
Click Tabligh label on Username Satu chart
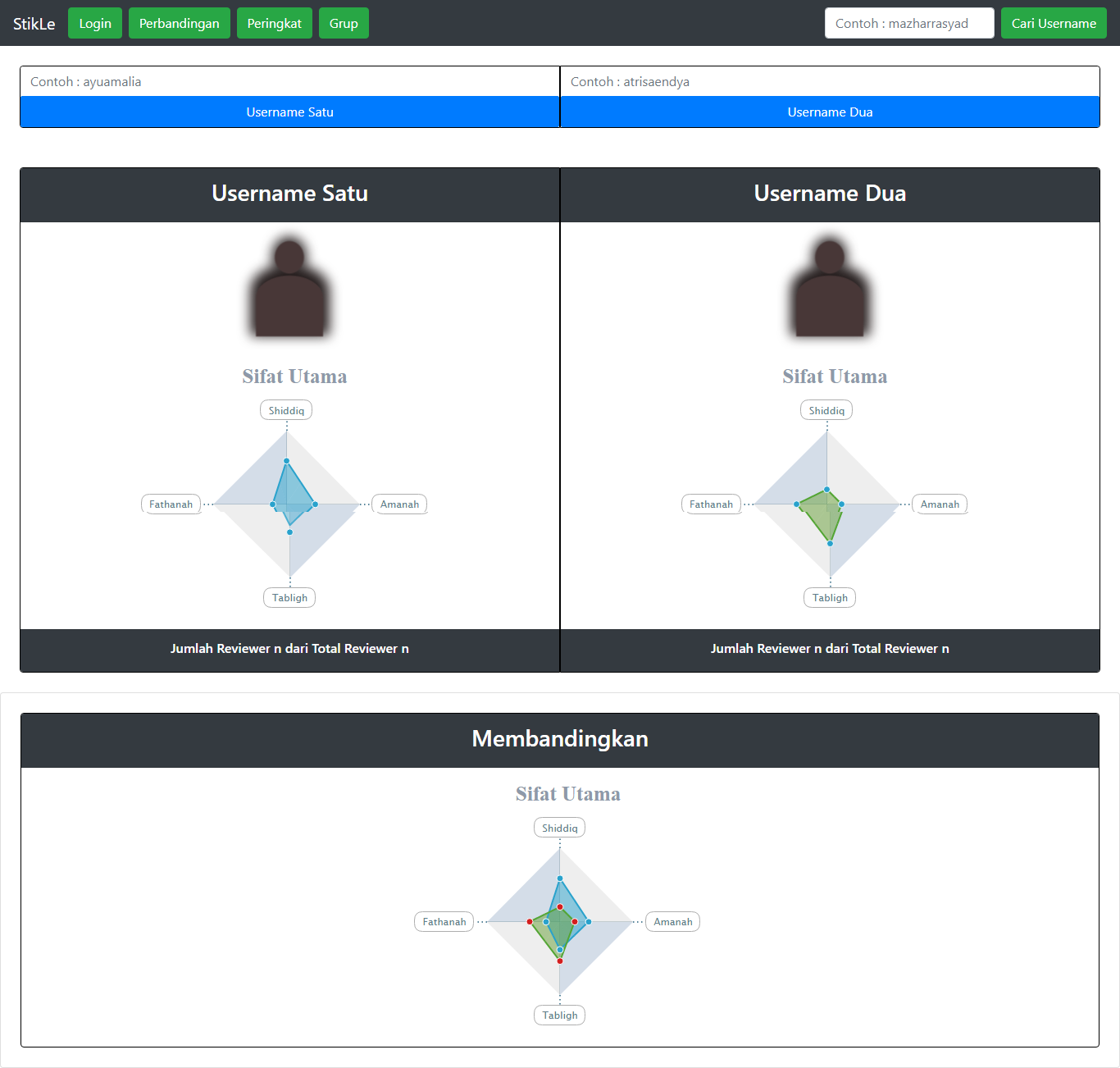(289, 597)
